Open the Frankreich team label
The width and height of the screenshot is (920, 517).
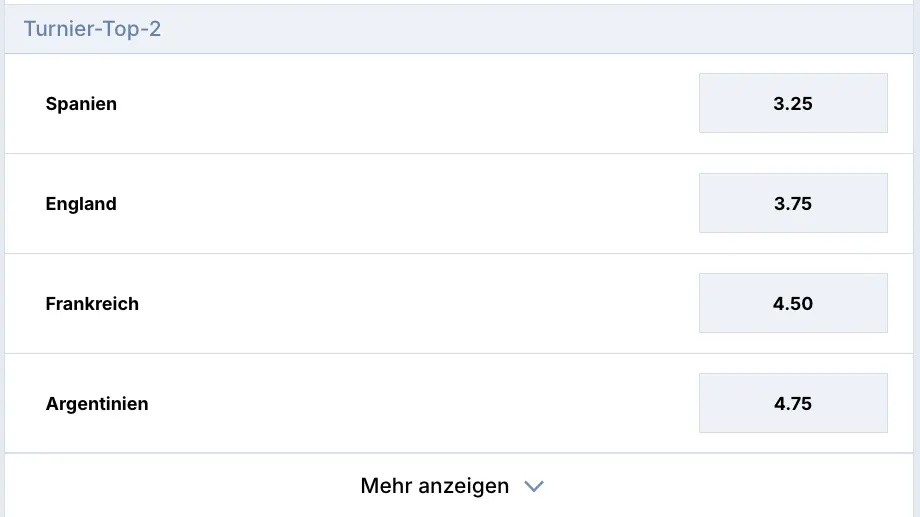click(92, 304)
